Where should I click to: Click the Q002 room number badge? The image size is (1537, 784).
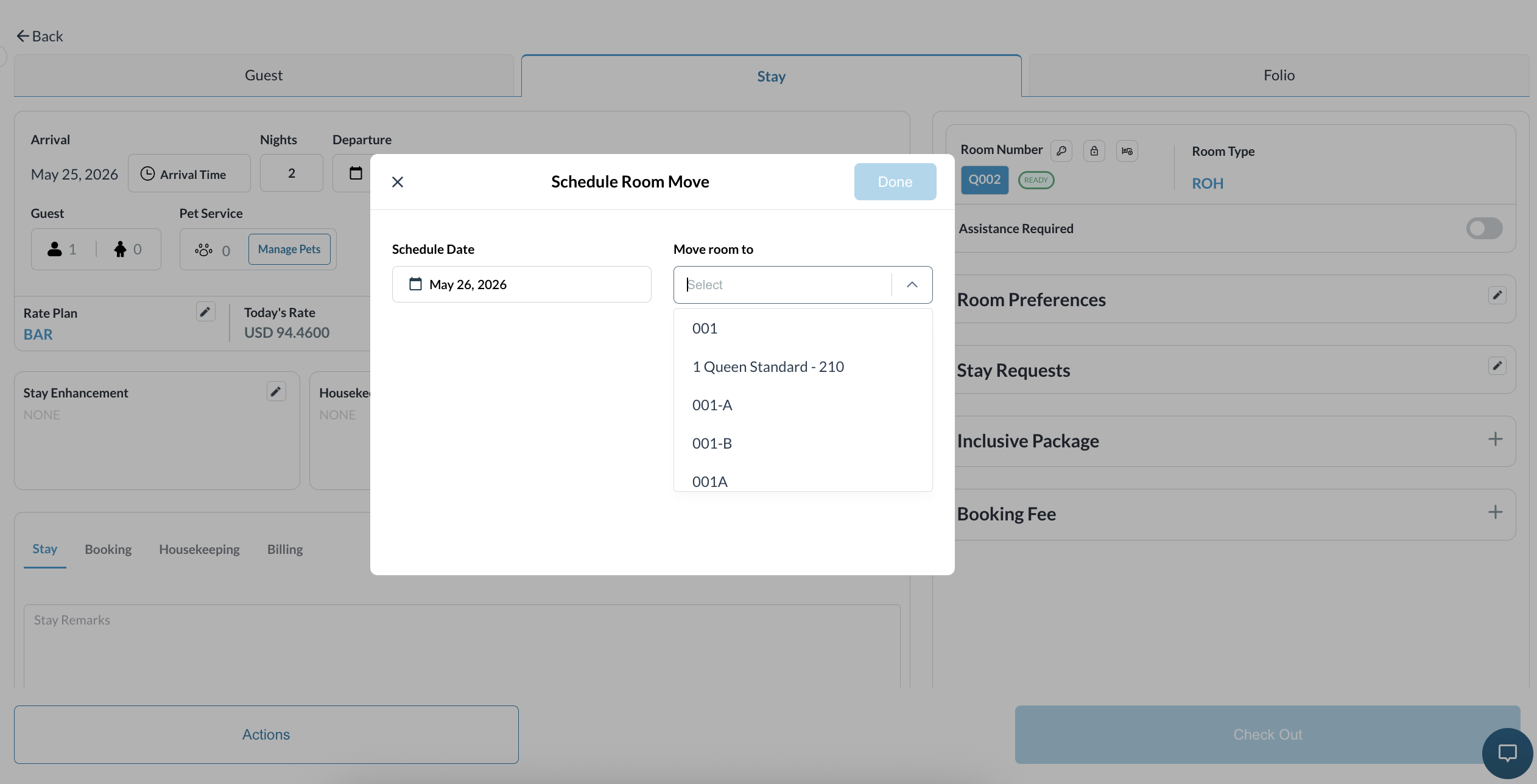point(985,180)
